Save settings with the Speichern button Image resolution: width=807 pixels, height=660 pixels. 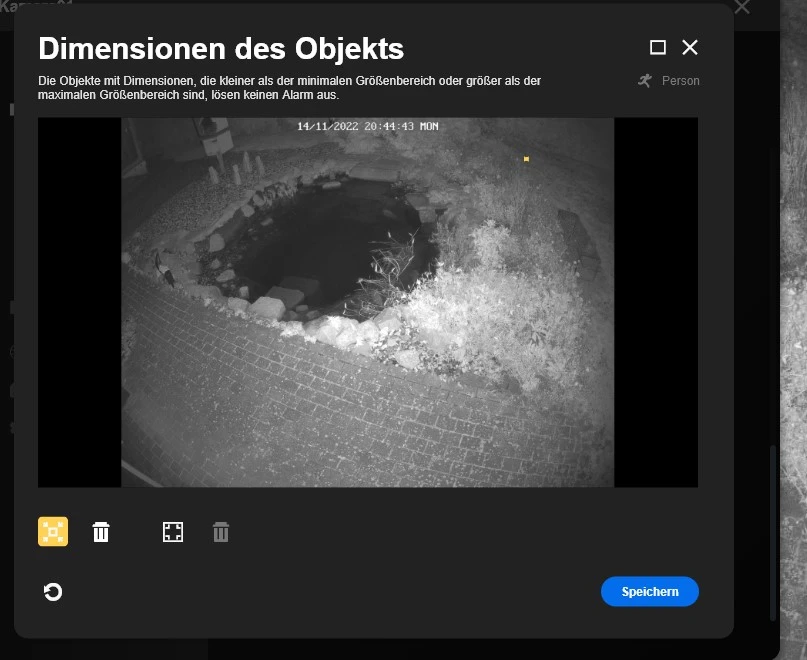tap(649, 592)
